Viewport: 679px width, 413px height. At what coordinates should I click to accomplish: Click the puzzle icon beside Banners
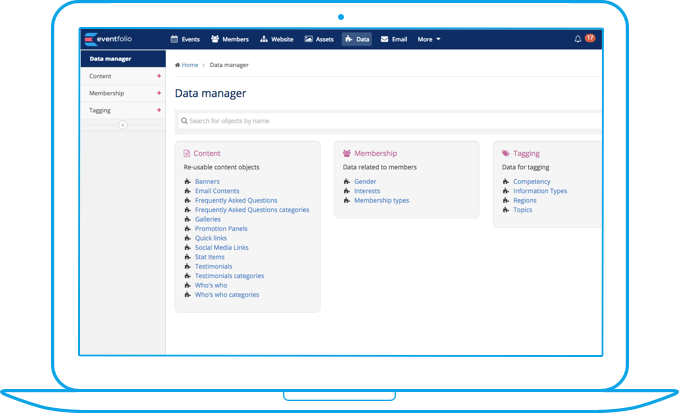tap(188, 181)
